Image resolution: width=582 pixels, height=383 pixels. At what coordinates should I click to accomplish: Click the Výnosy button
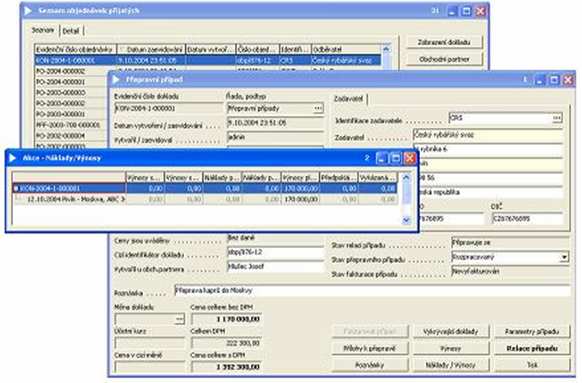pos(451,348)
